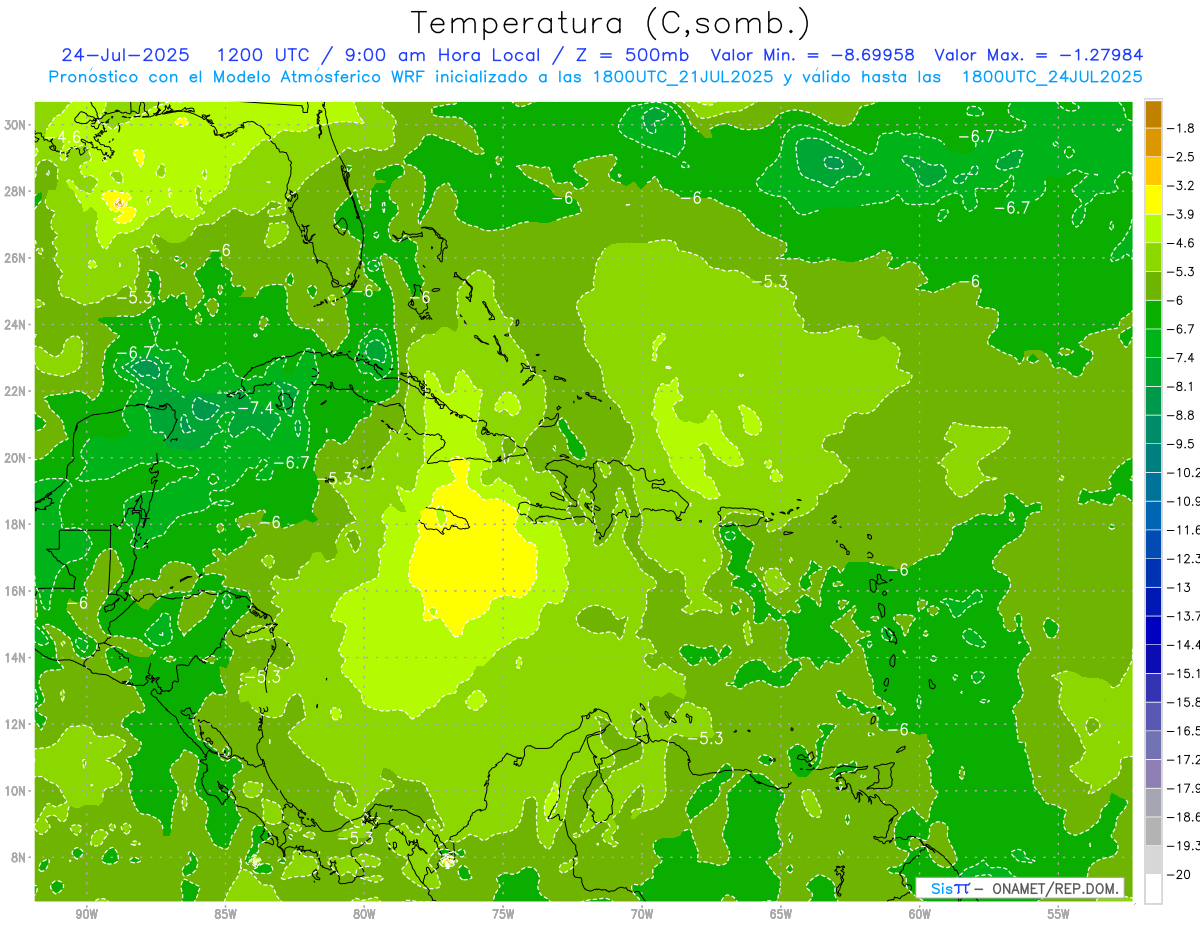Click the "18N" latitude axis label

click(17, 524)
